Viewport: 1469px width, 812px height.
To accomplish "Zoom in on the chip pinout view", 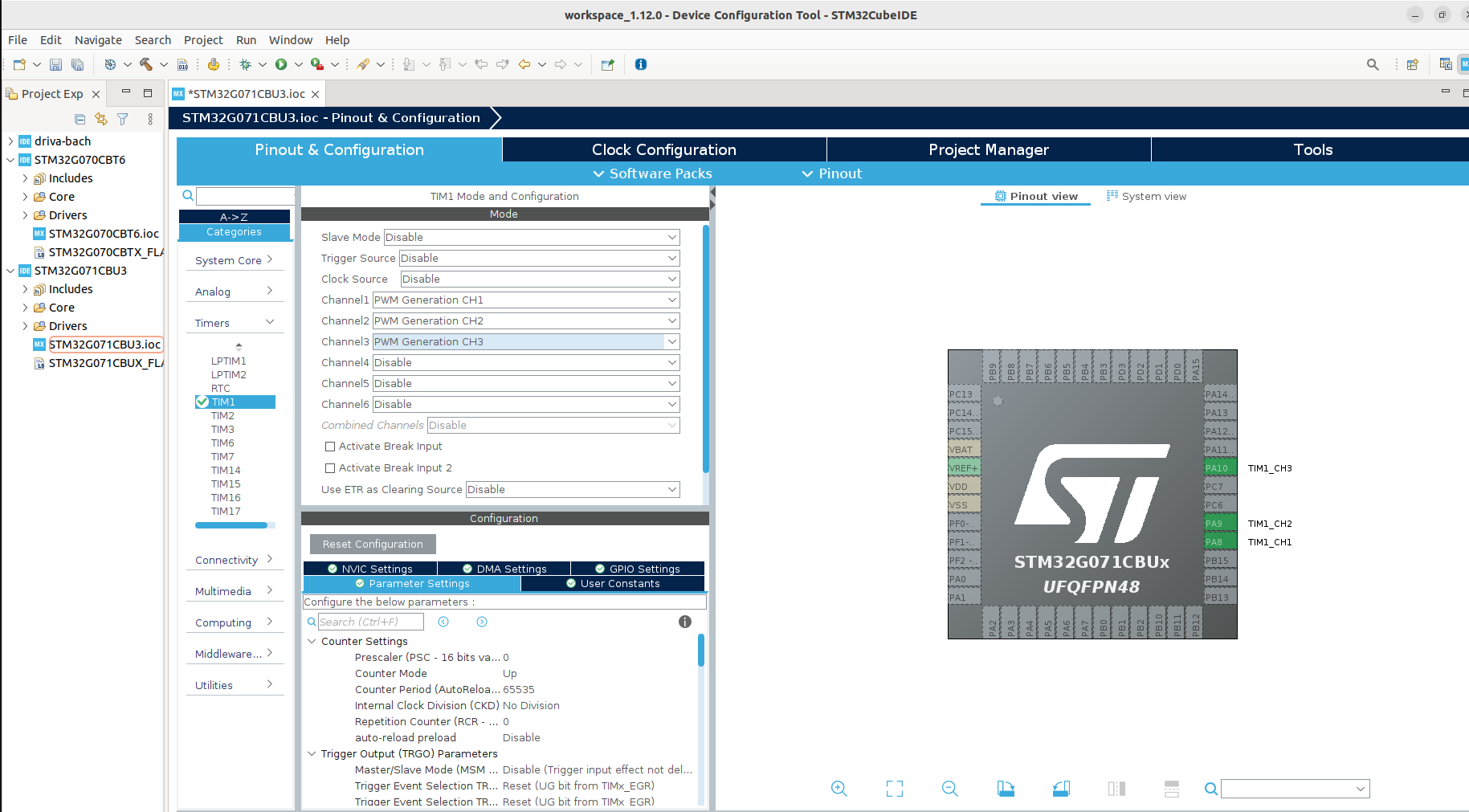I will (839, 789).
